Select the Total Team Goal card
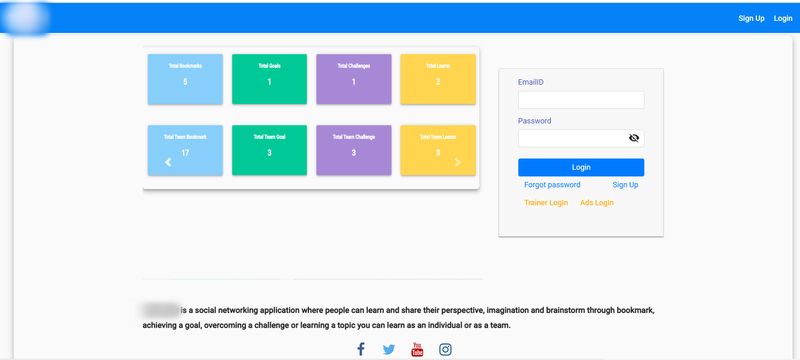800x360 pixels. pos(269,150)
